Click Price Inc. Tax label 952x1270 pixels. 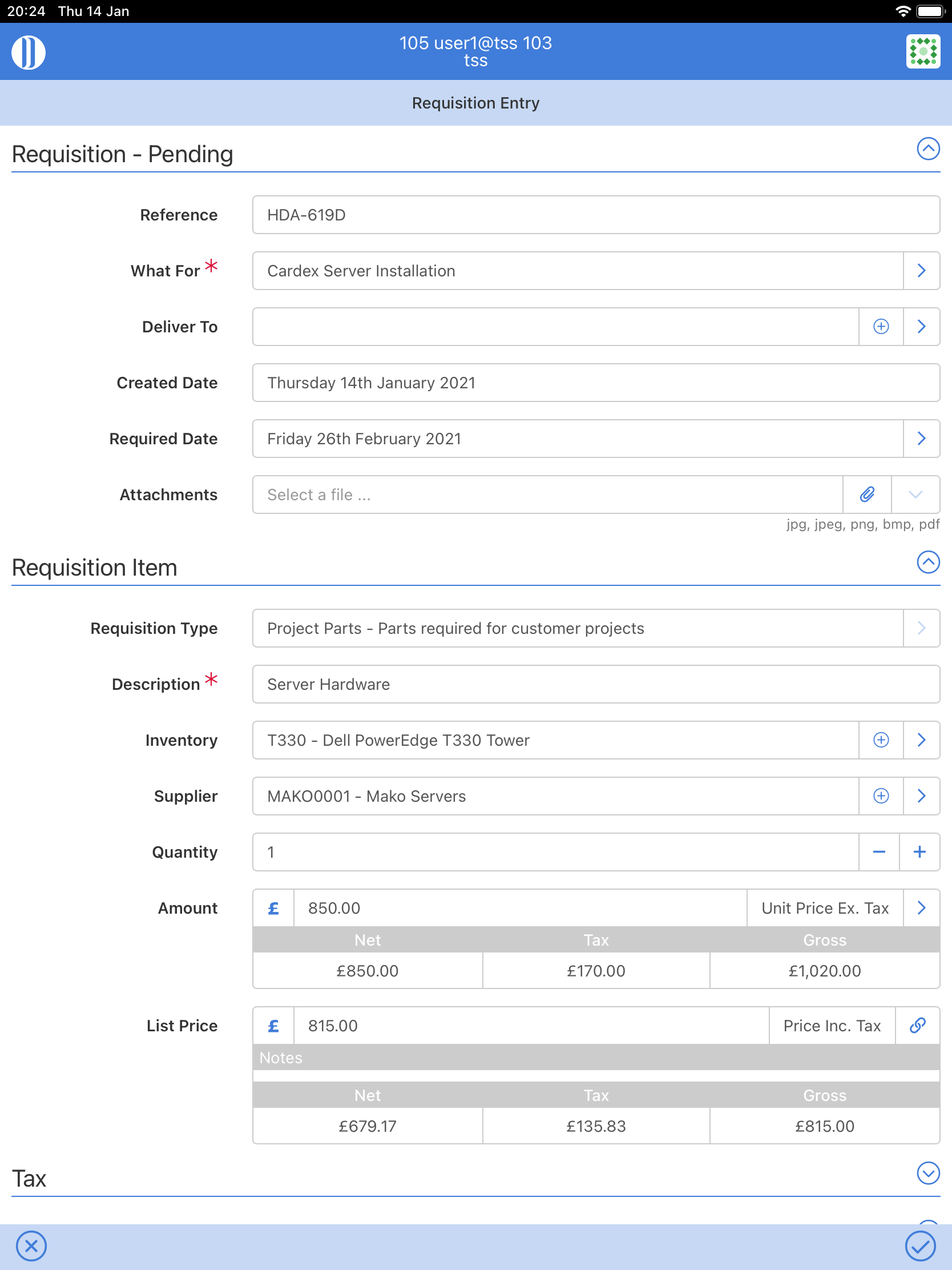coord(832,1026)
